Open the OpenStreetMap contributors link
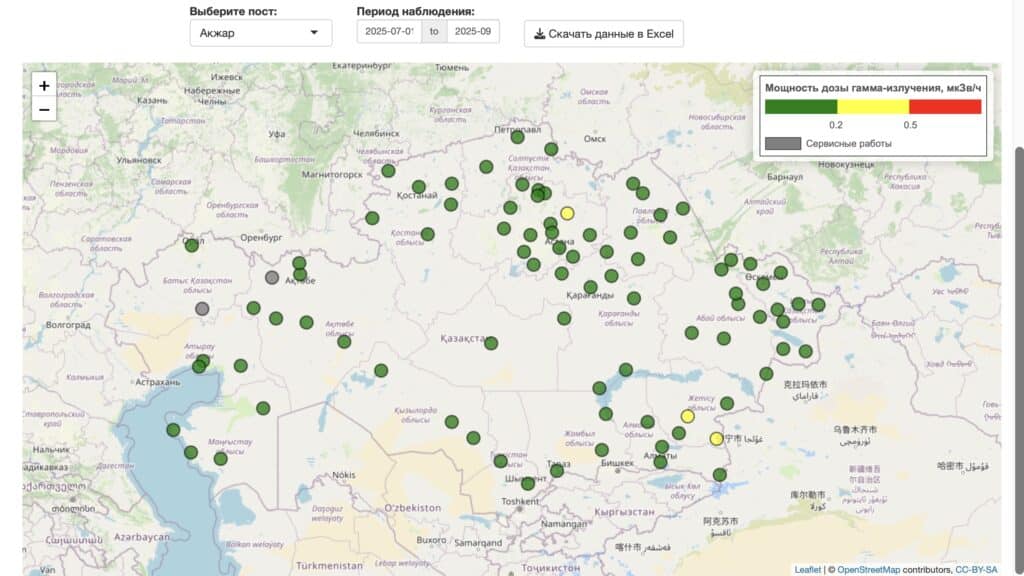Screen dimensions: 1024x576 [x=868, y=569]
